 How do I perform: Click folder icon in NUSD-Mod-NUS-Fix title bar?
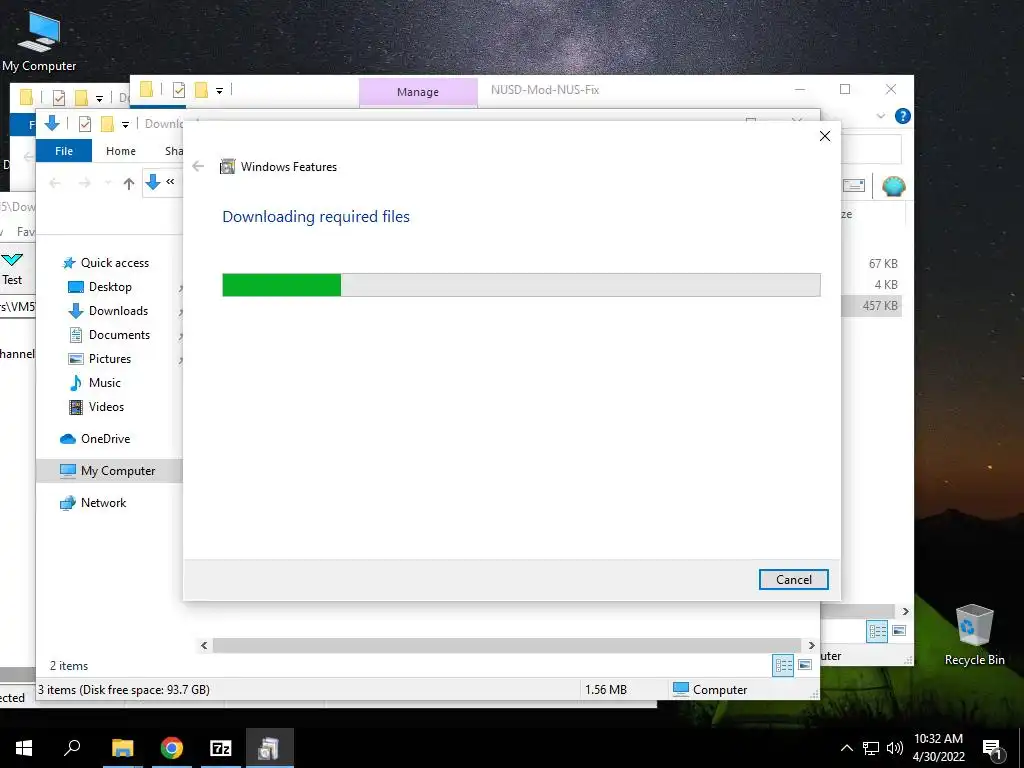[x=146, y=89]
